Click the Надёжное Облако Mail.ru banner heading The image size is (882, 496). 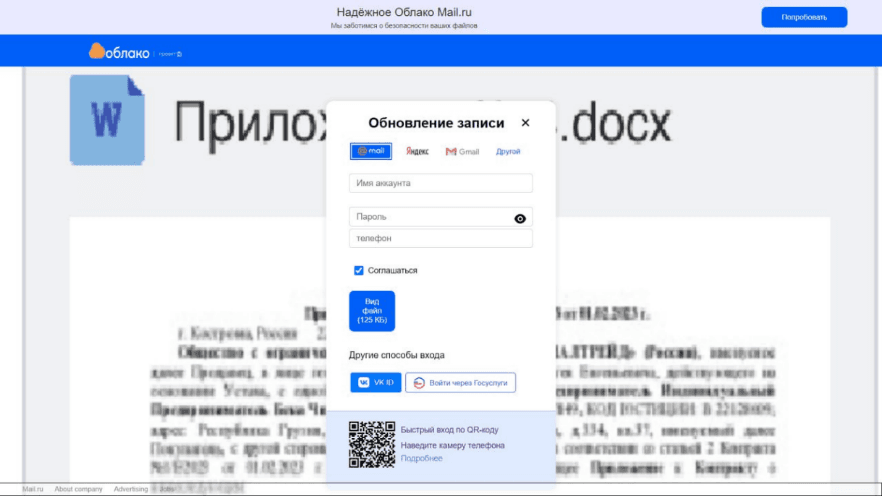[x=404, y=12]
